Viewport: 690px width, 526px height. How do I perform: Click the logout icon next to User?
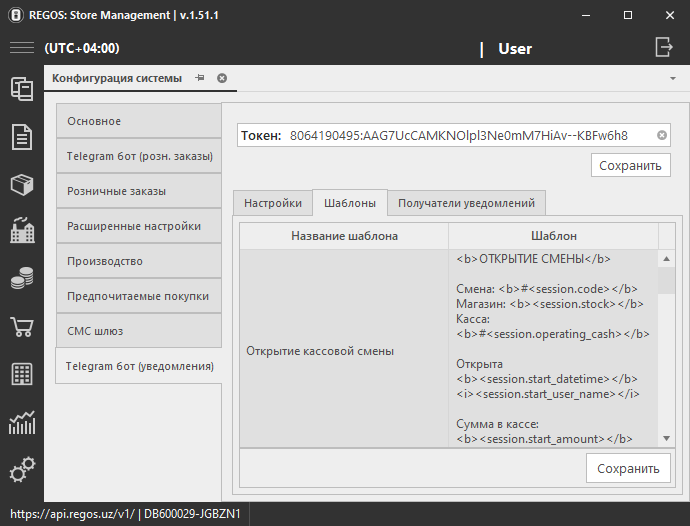pyautogui.click(x=664, y=47)
